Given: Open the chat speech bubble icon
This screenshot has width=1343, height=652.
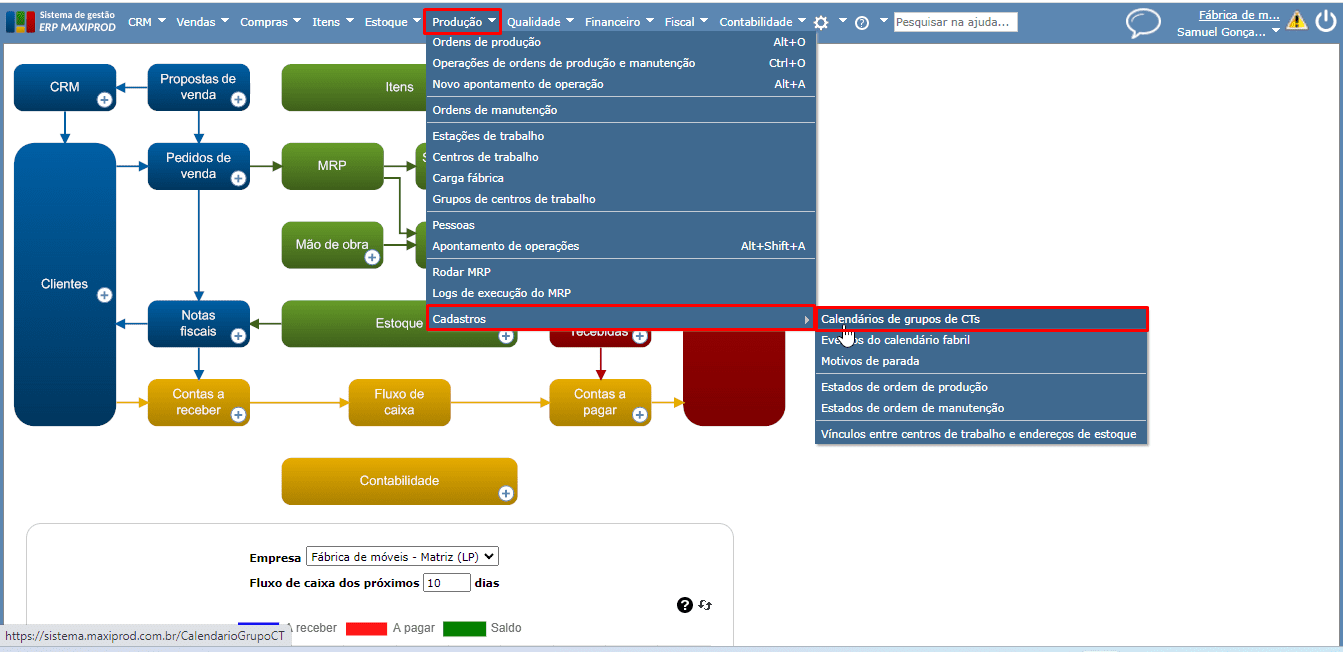Looking at the screenshot, I should tap(1143, 23).
